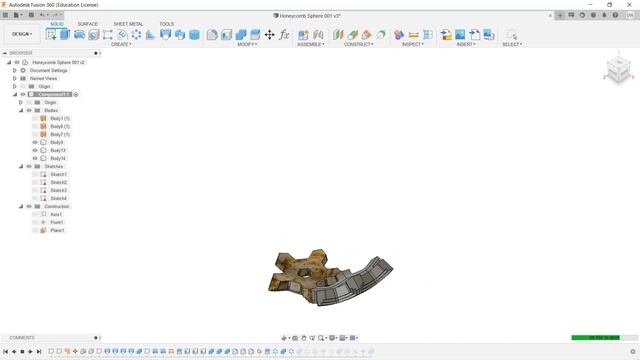Open timeline settings gear icon
The image size is (640, 360).
coord(633,351)
